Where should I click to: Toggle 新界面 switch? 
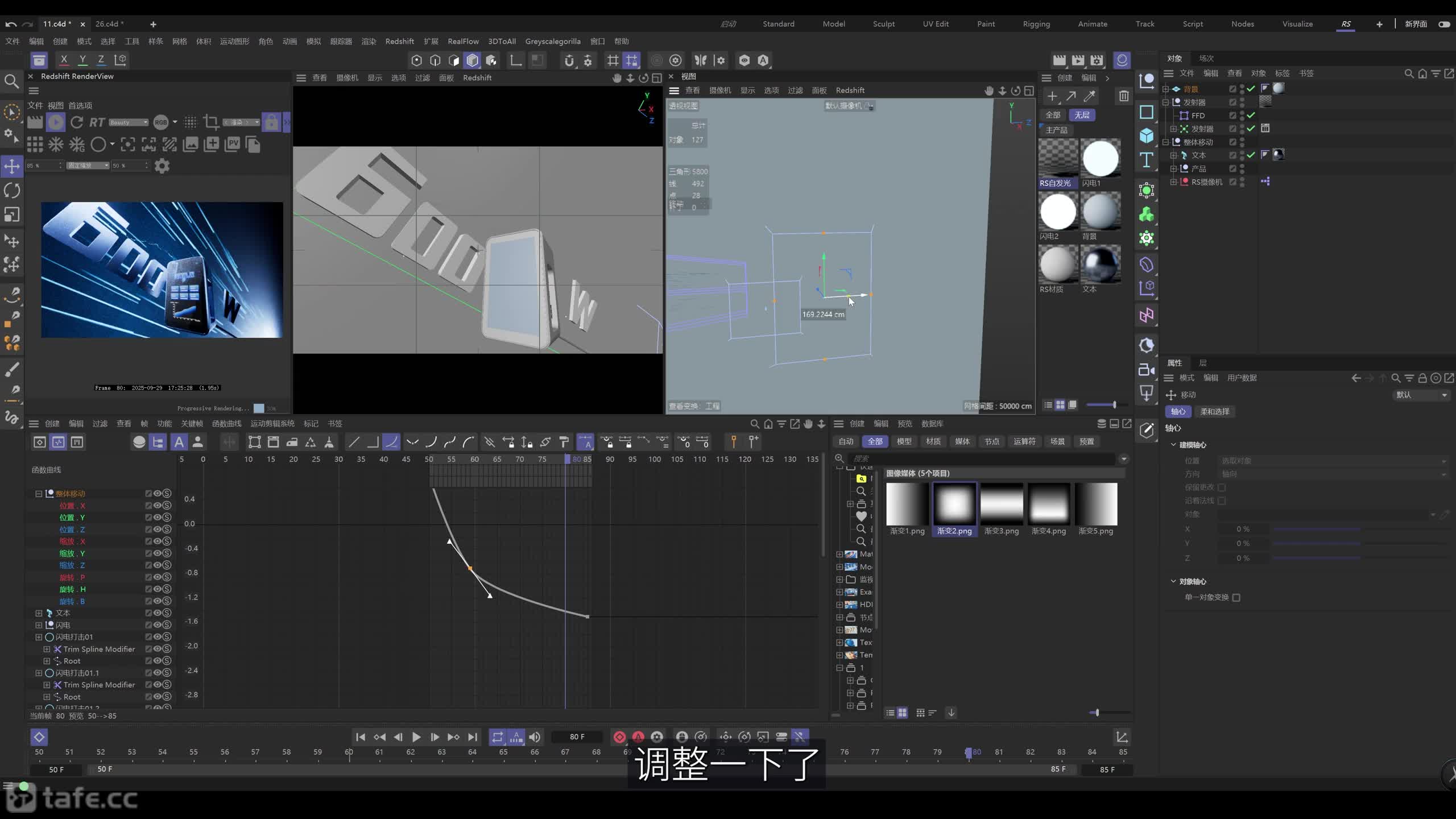1444,24
